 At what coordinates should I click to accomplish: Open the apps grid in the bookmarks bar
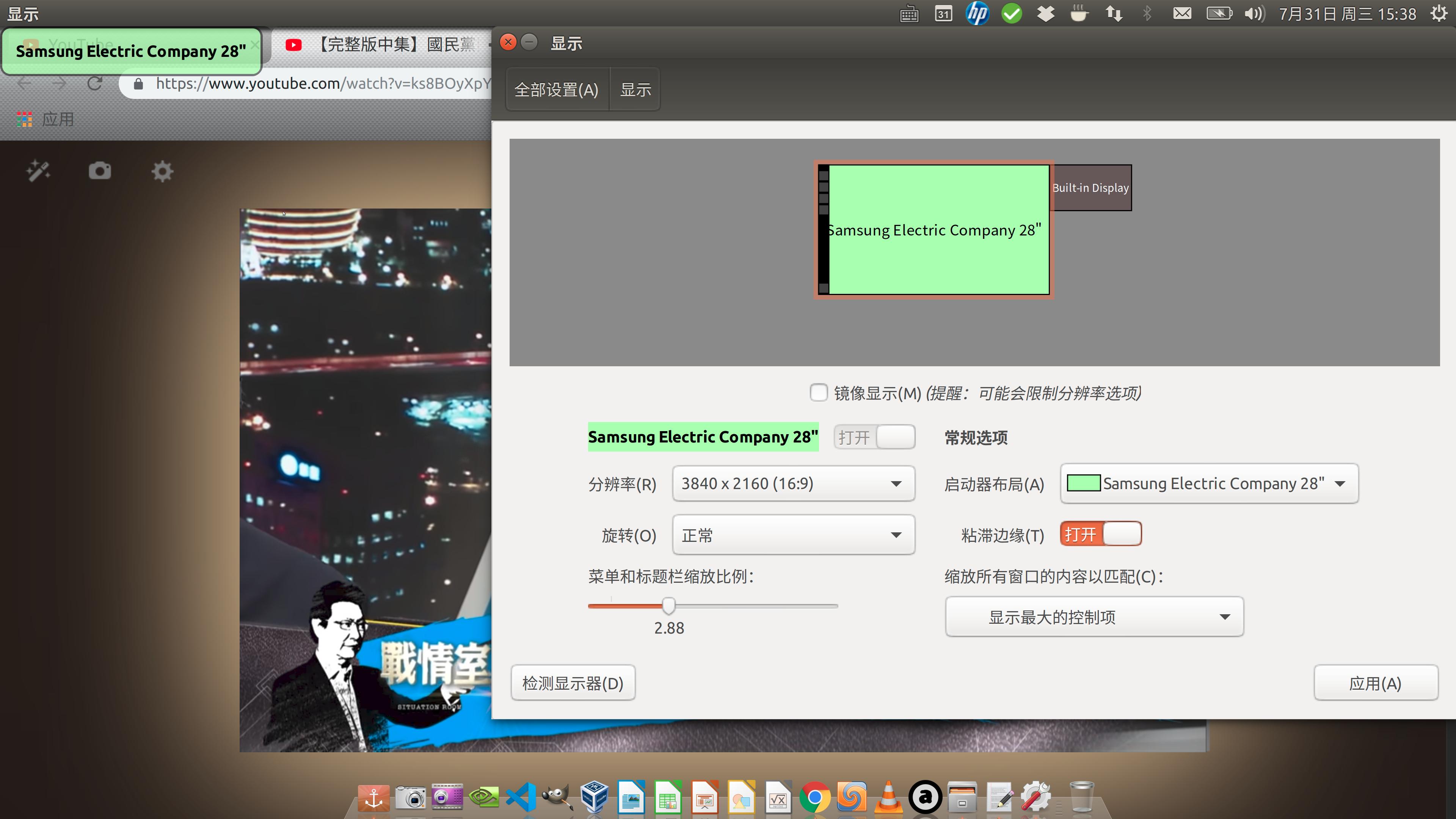click(24, 119)
